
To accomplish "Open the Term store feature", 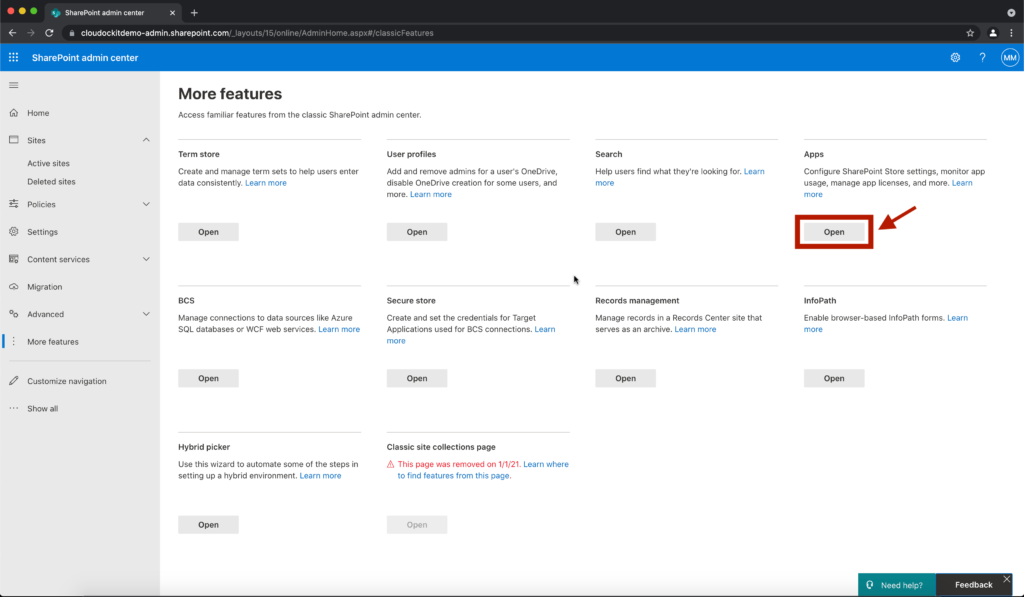I will click(208, 232).
